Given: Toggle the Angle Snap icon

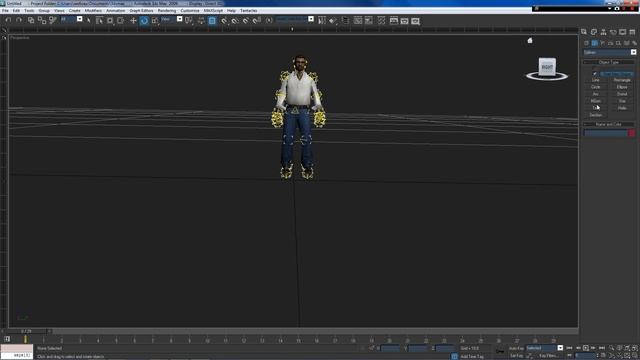Looking at the screenshot, I should pyautogui.click(x=235, y=20).
